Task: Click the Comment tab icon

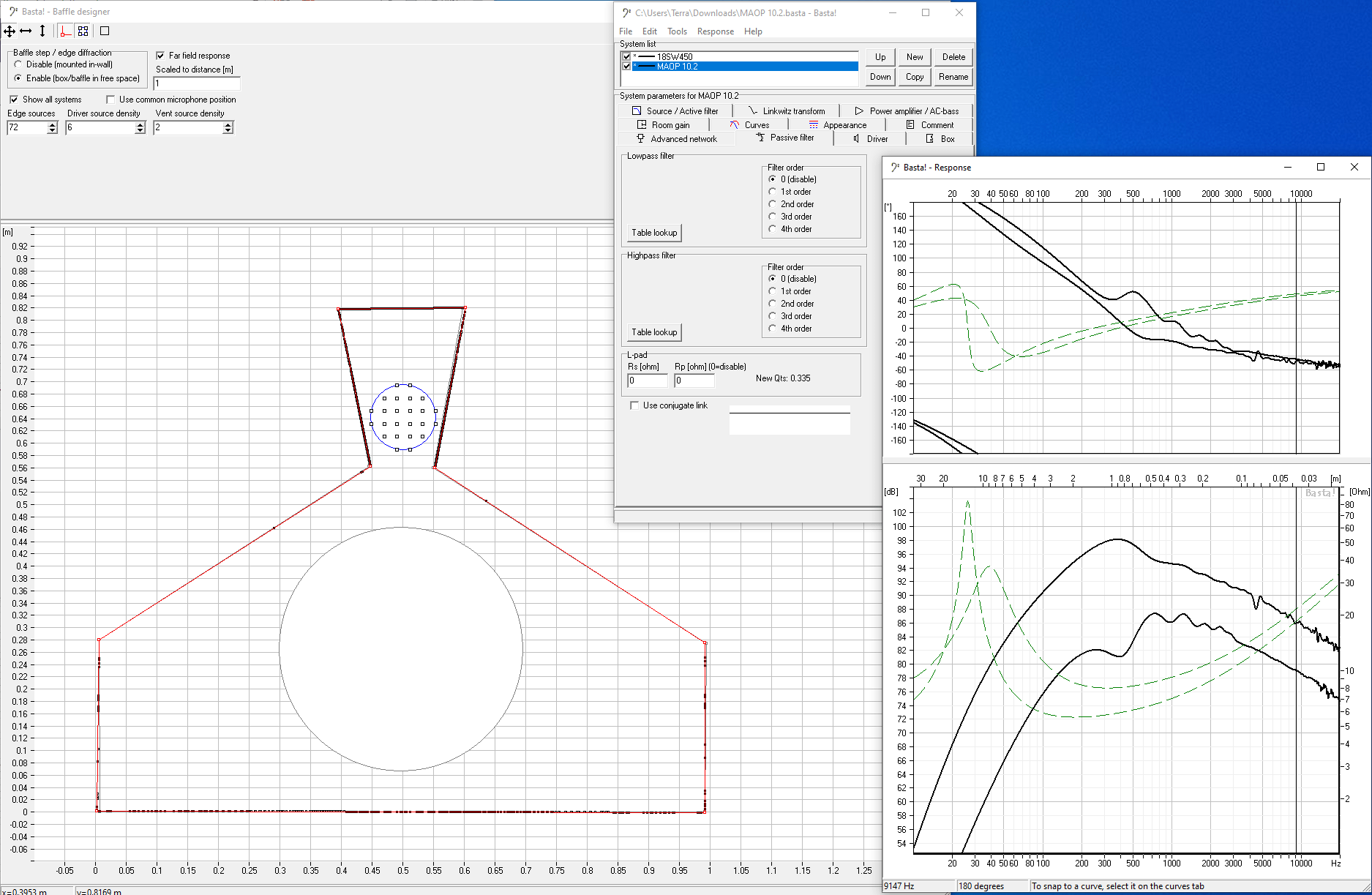Action: click(911, 125)
